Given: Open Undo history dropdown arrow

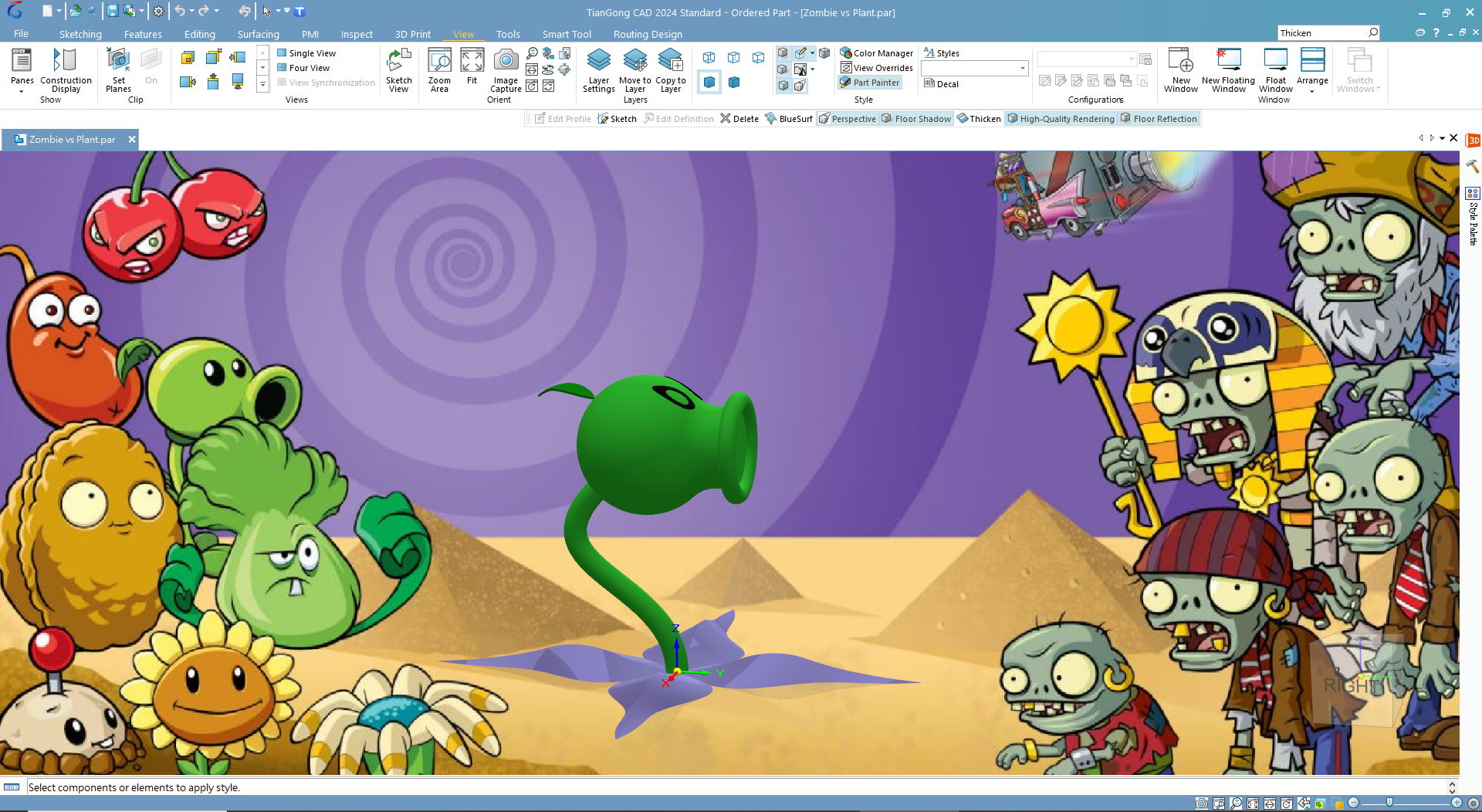Looking at the screenshot, I should pos(191,11).
